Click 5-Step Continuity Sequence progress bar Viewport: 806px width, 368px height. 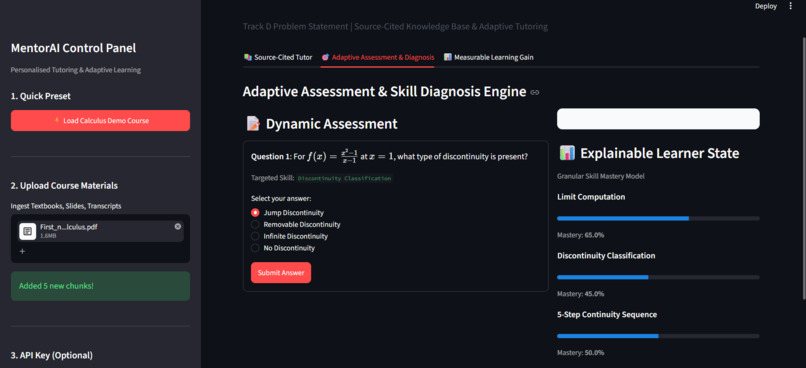point(658,336)
